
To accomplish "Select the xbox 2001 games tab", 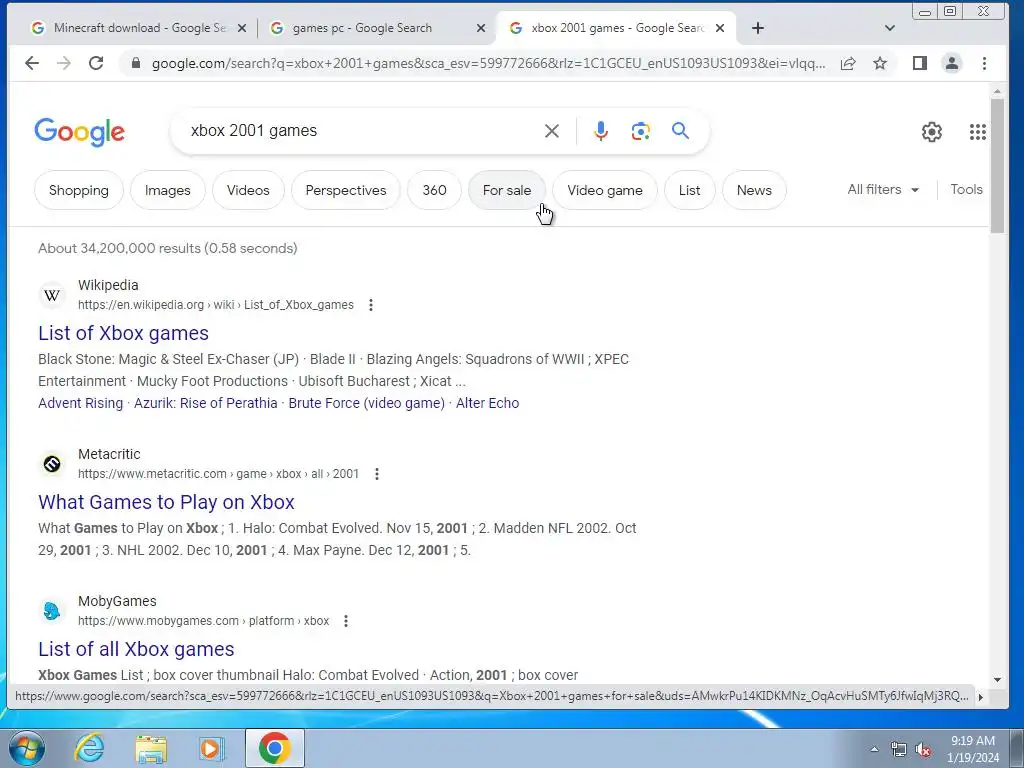I will click(614, 28).
